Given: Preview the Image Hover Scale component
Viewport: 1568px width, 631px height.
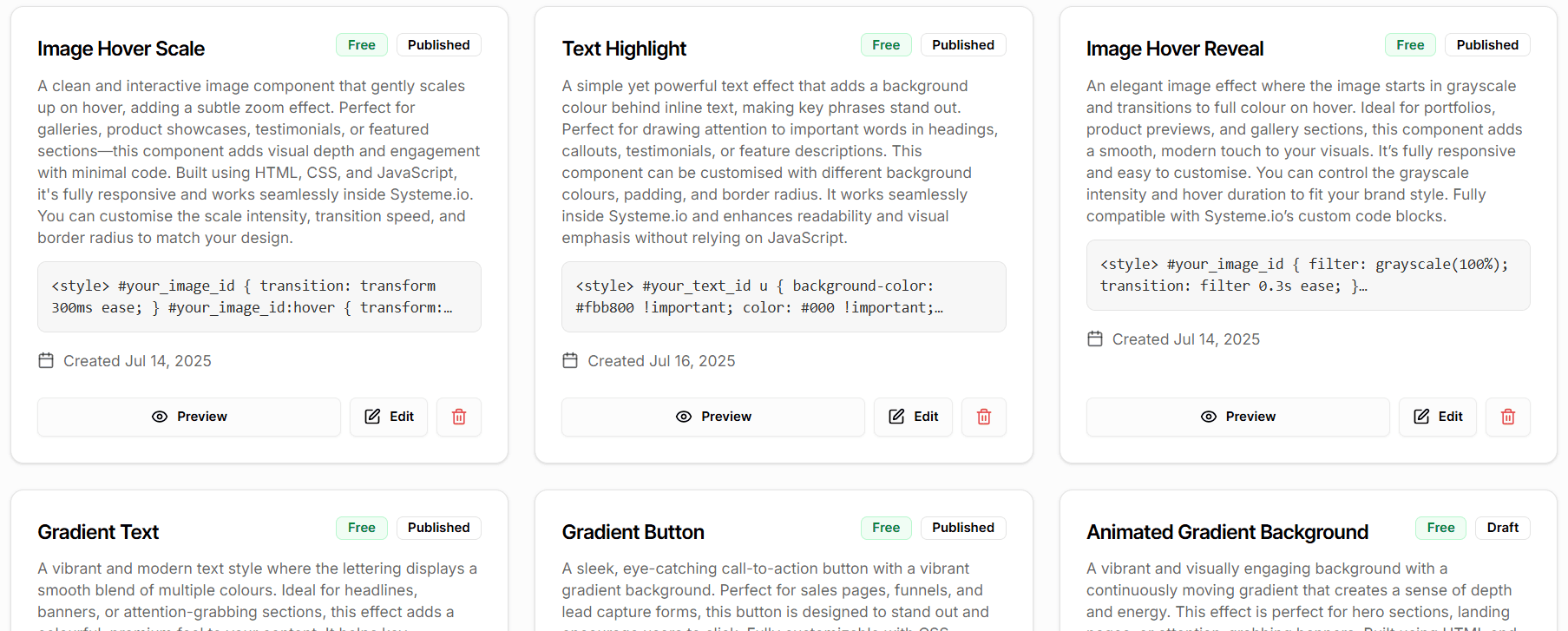Looking at the screenshot, I should click(189, 417).
